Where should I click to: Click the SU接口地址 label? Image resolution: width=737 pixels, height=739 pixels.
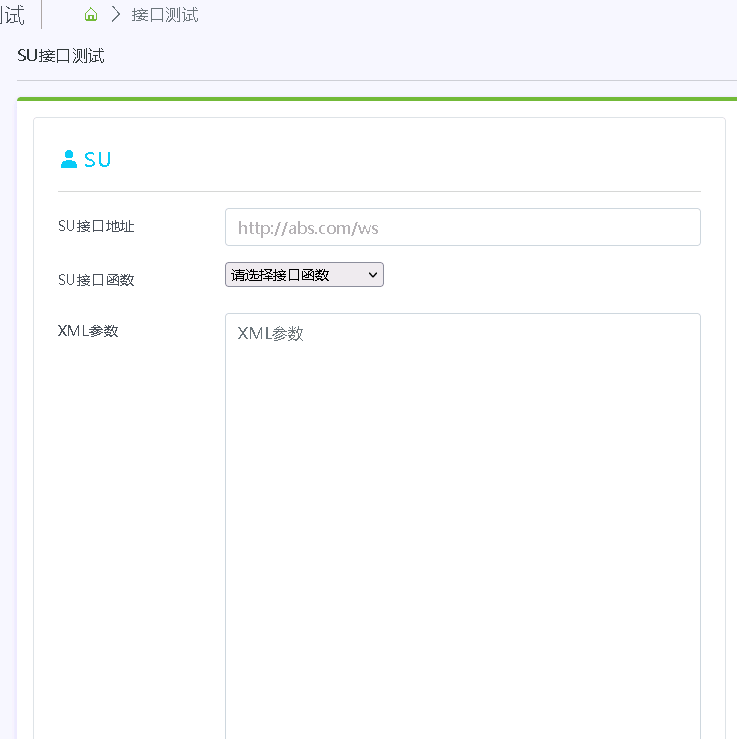(x=96, y=226)
